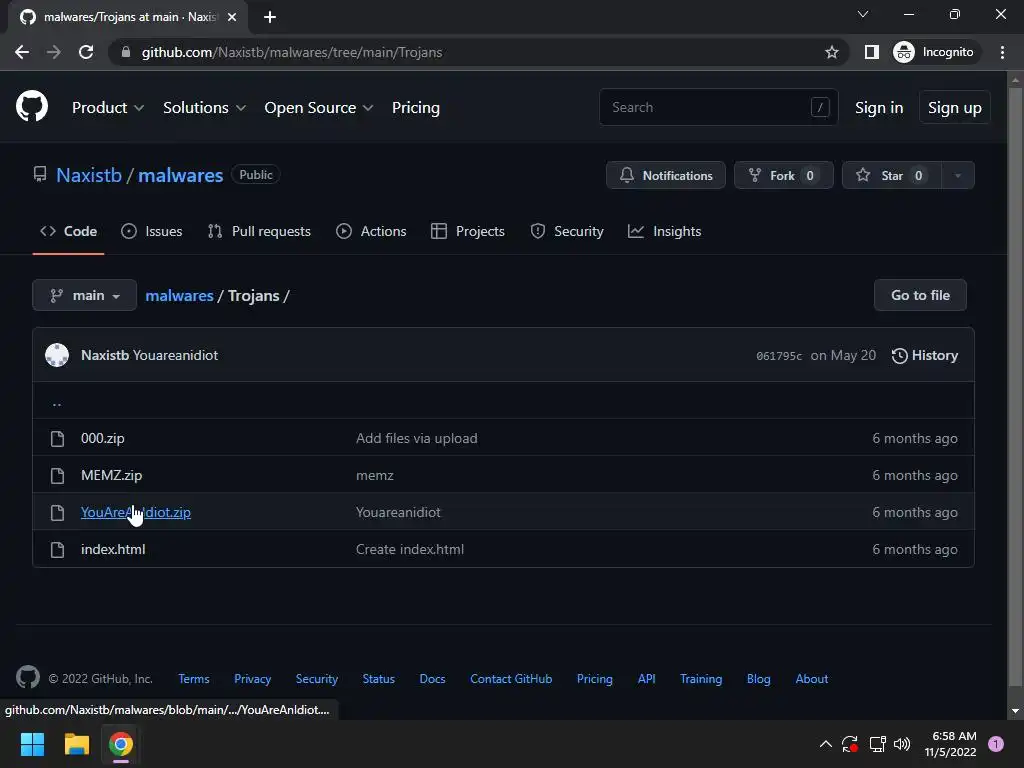Open malwares repository title link
The image size is (1024, 768).
pos(181,175)
